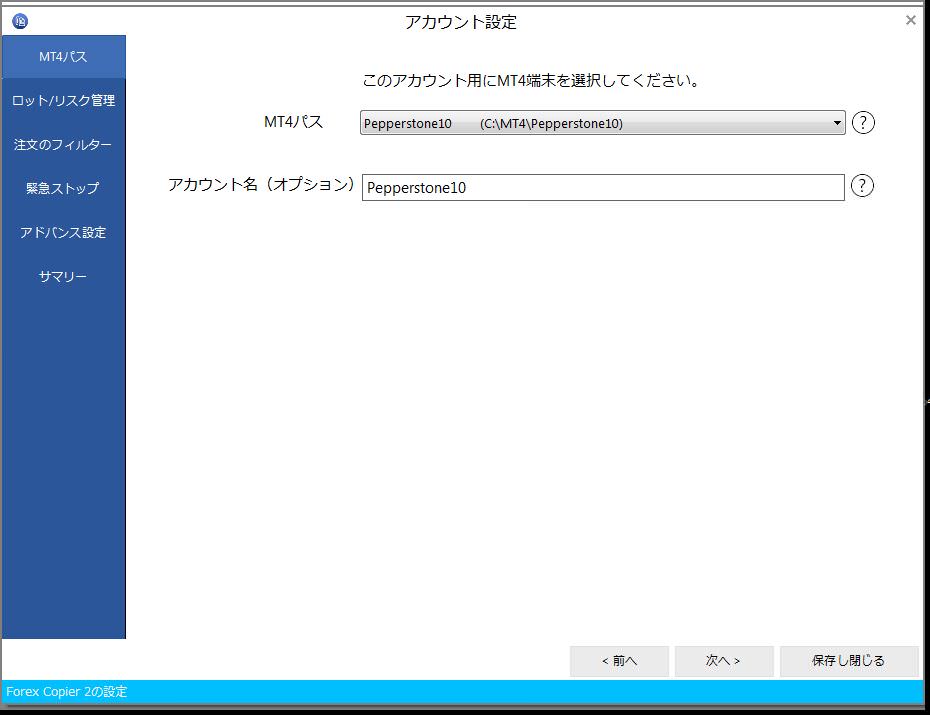
Task: Click the dropdown arrow showing Pepperstone10 path
Action: (836, 122)
